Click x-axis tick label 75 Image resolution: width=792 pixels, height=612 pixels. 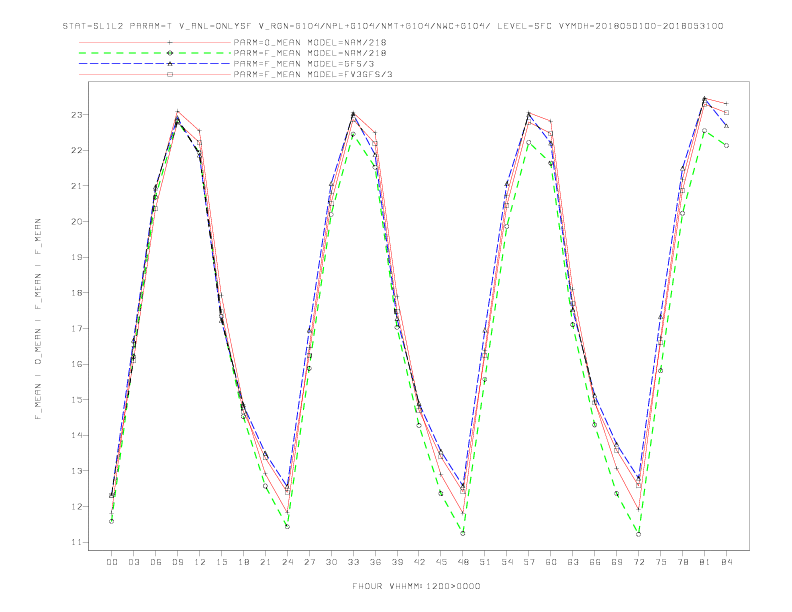coord(661,562)
